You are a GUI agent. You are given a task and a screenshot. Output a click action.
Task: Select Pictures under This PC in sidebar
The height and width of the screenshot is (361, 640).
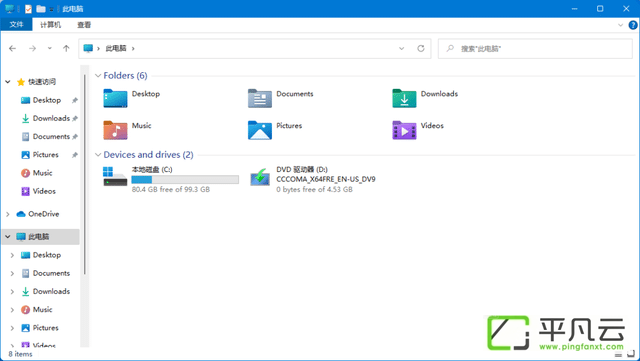[x=45, y=328]
